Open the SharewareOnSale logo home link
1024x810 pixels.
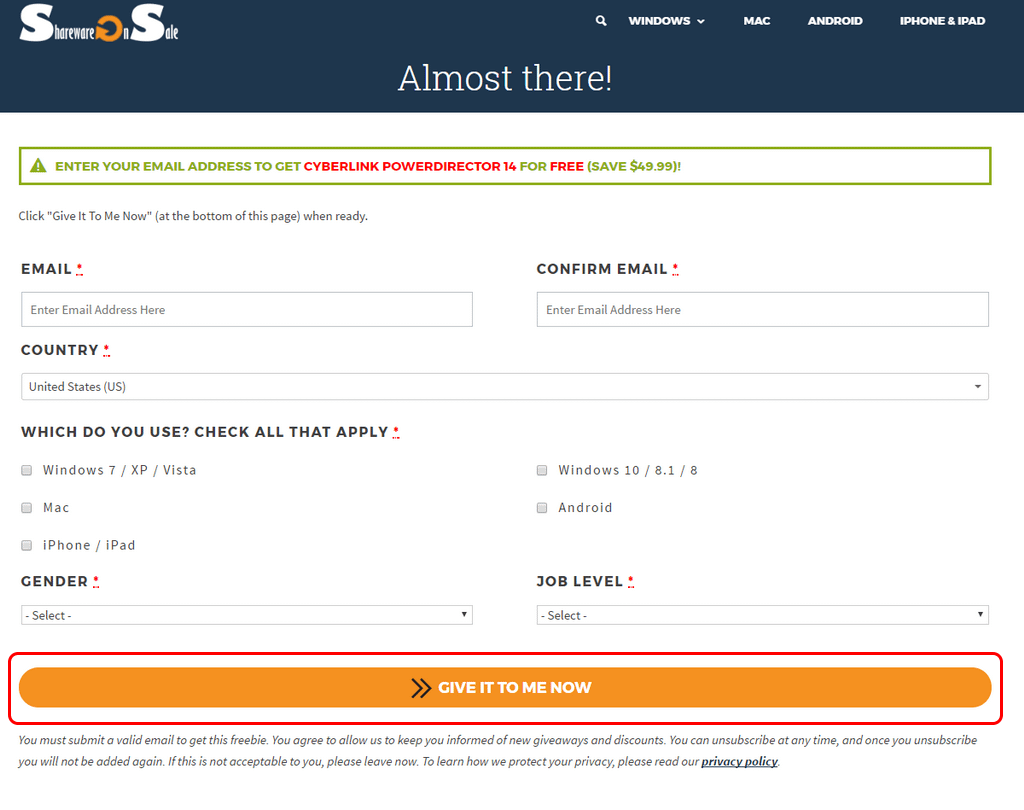point(99,23)
